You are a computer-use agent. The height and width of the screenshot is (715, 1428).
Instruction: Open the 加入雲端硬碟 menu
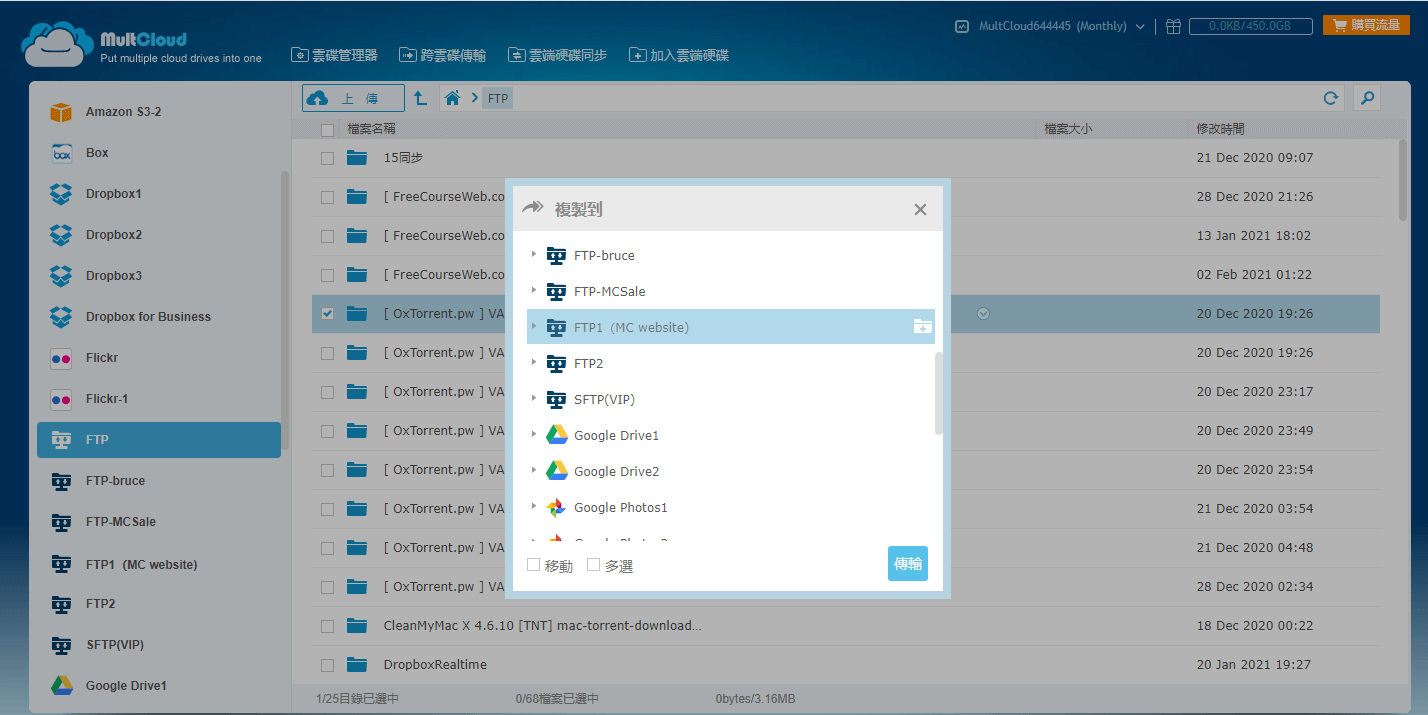(x=679, y=55)
